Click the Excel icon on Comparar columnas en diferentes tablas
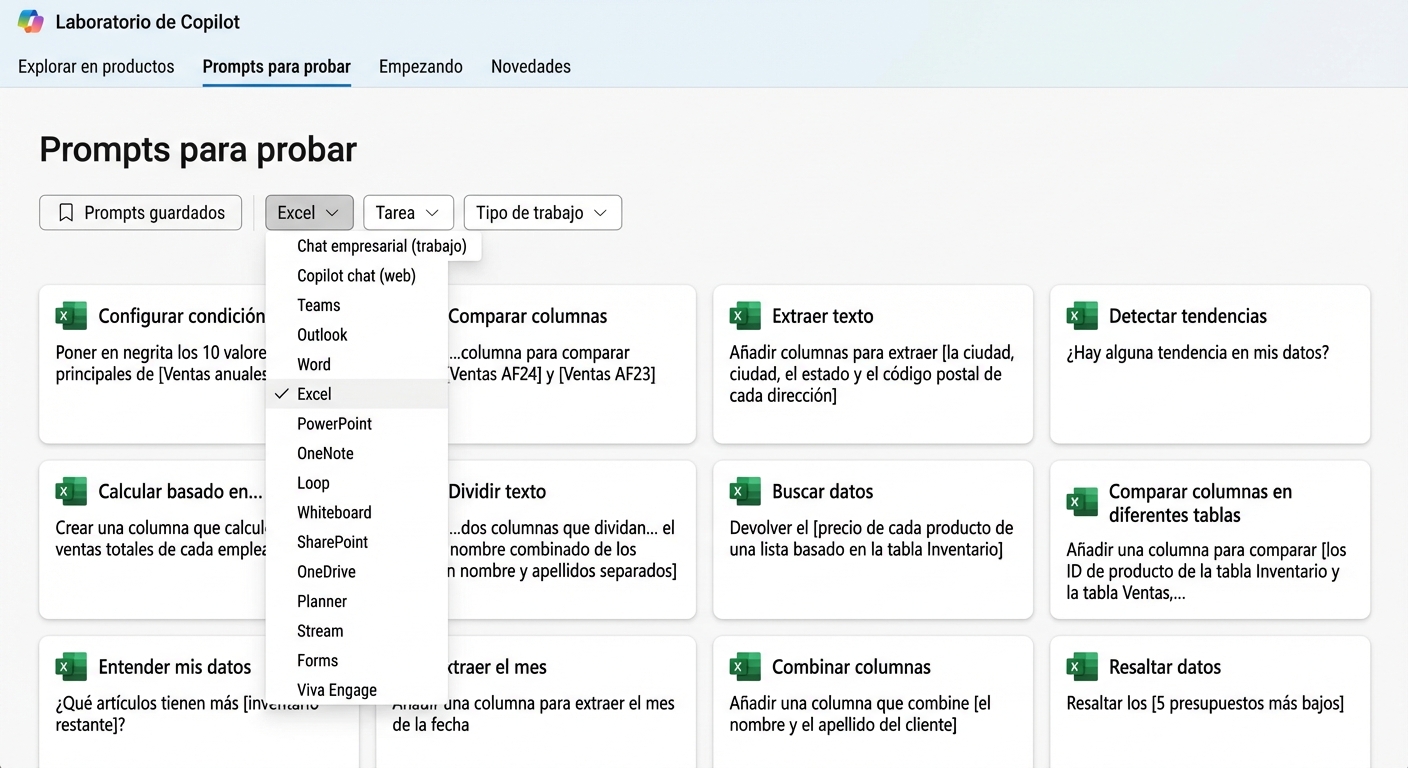This screenshot has width=1408, height=768. tap(1082, 502)
